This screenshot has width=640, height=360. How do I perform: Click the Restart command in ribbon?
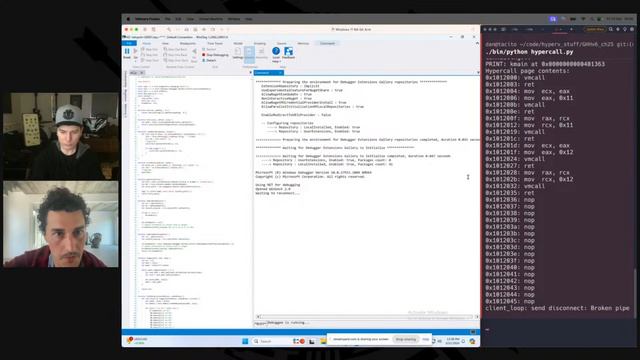pos(209,49)
